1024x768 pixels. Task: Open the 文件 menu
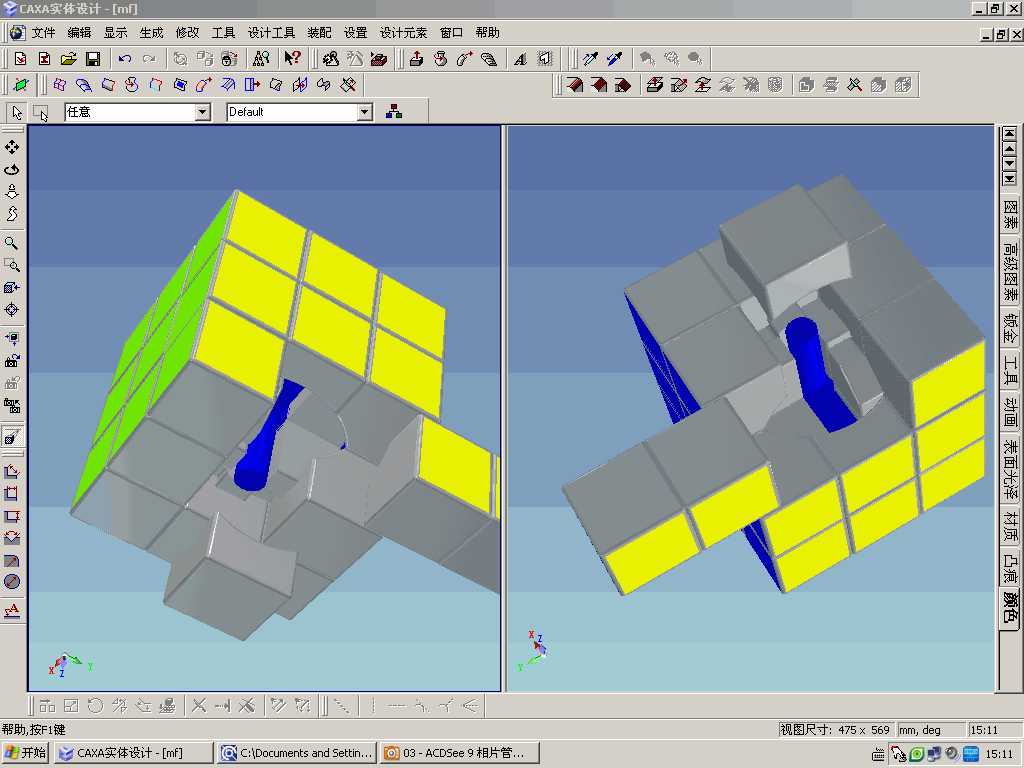(x=44, y=33)
